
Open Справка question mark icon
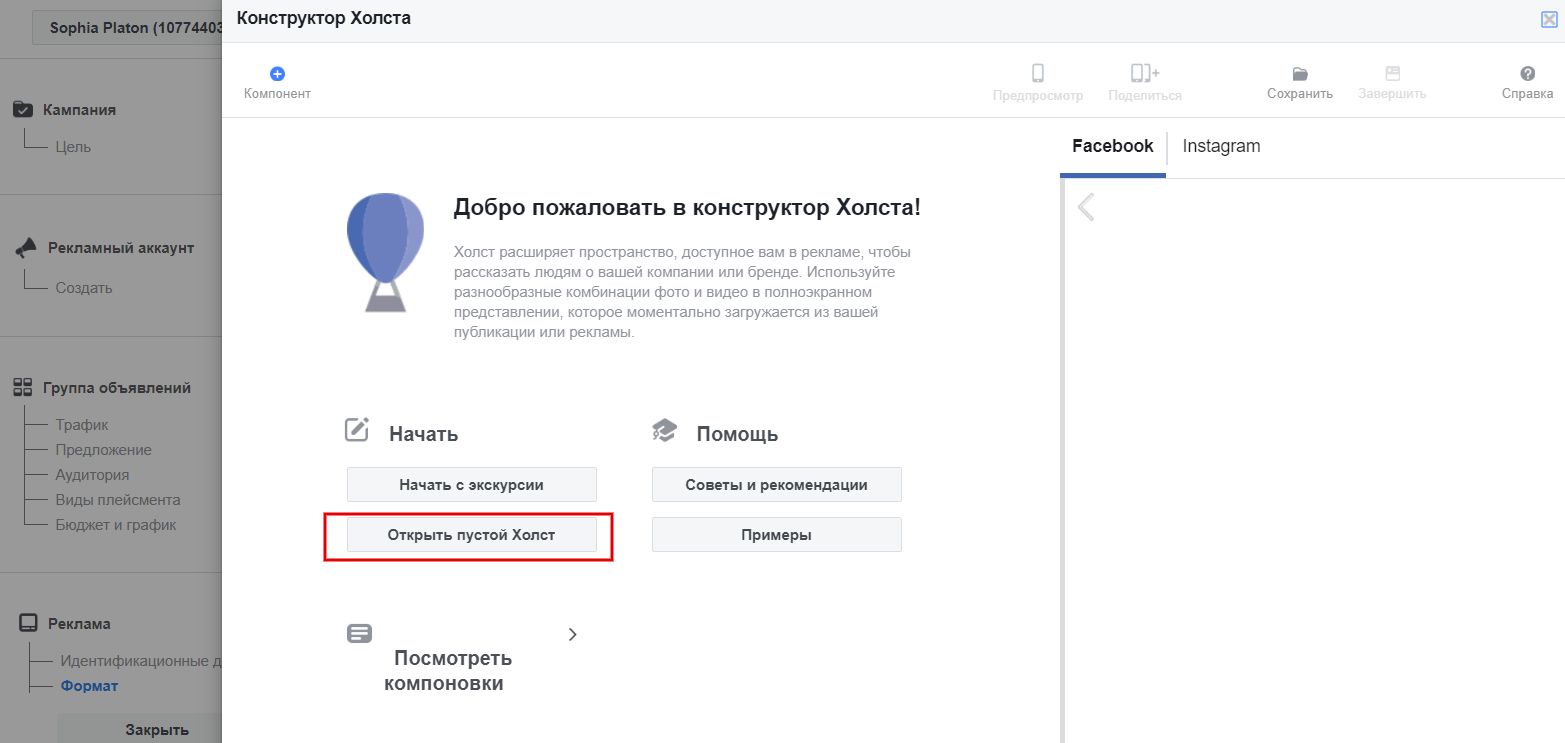click(x=1527, y=74)
